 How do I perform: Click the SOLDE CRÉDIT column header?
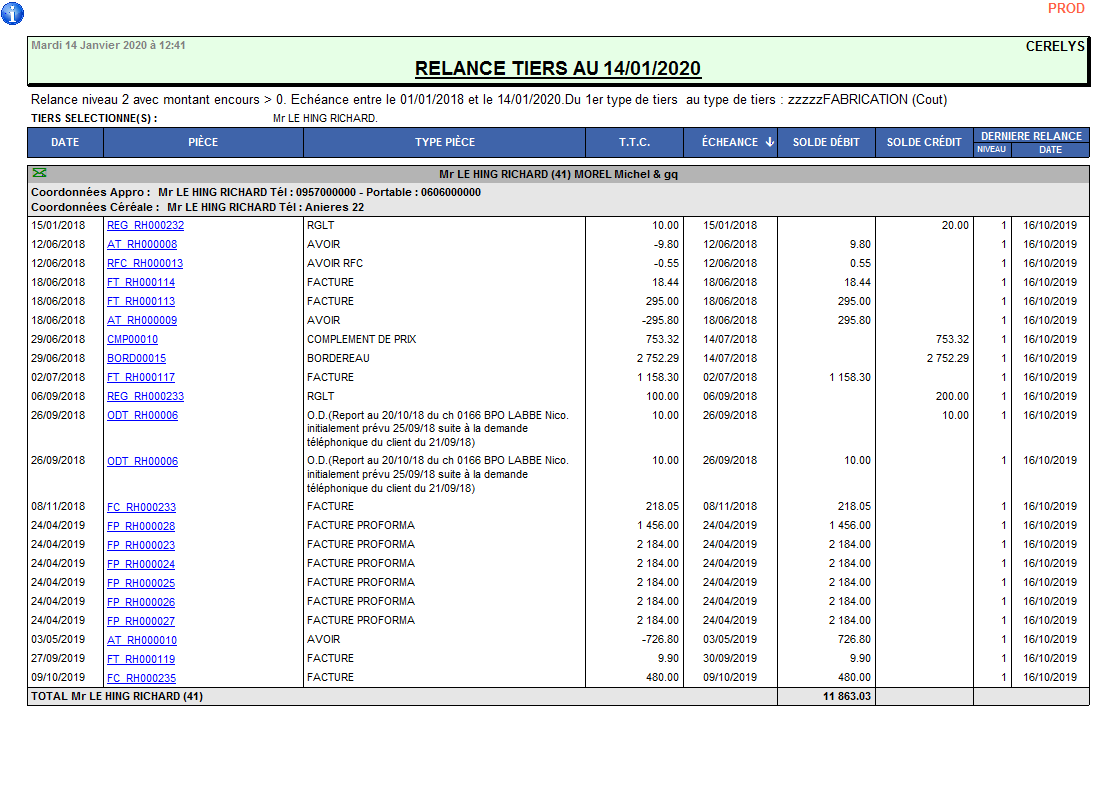click(924, 142)
